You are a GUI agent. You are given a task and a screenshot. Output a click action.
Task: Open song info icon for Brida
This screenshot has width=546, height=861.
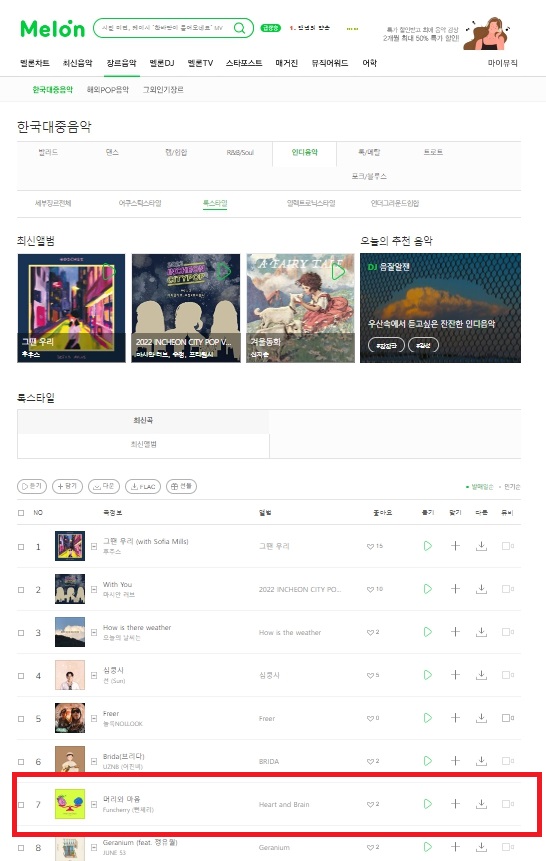pyautogui.click(x=94, y=761)
